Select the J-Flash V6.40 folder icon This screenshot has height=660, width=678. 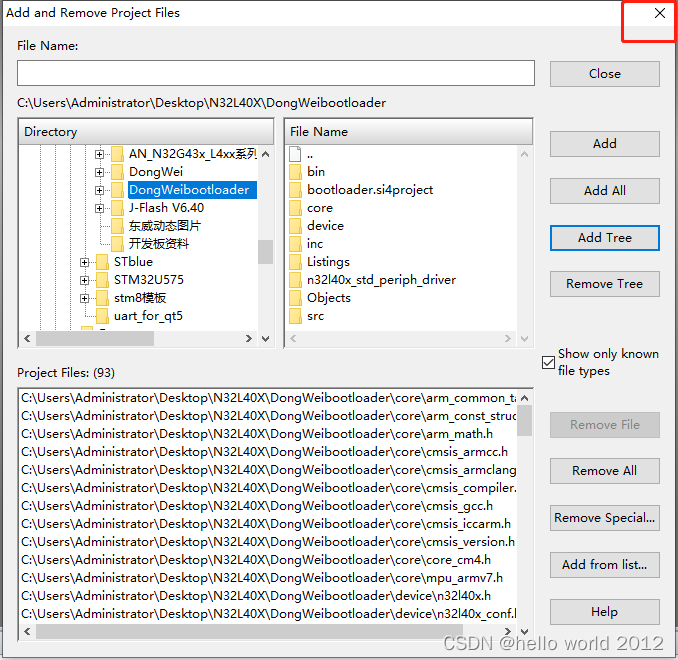(x=117, y=208)
